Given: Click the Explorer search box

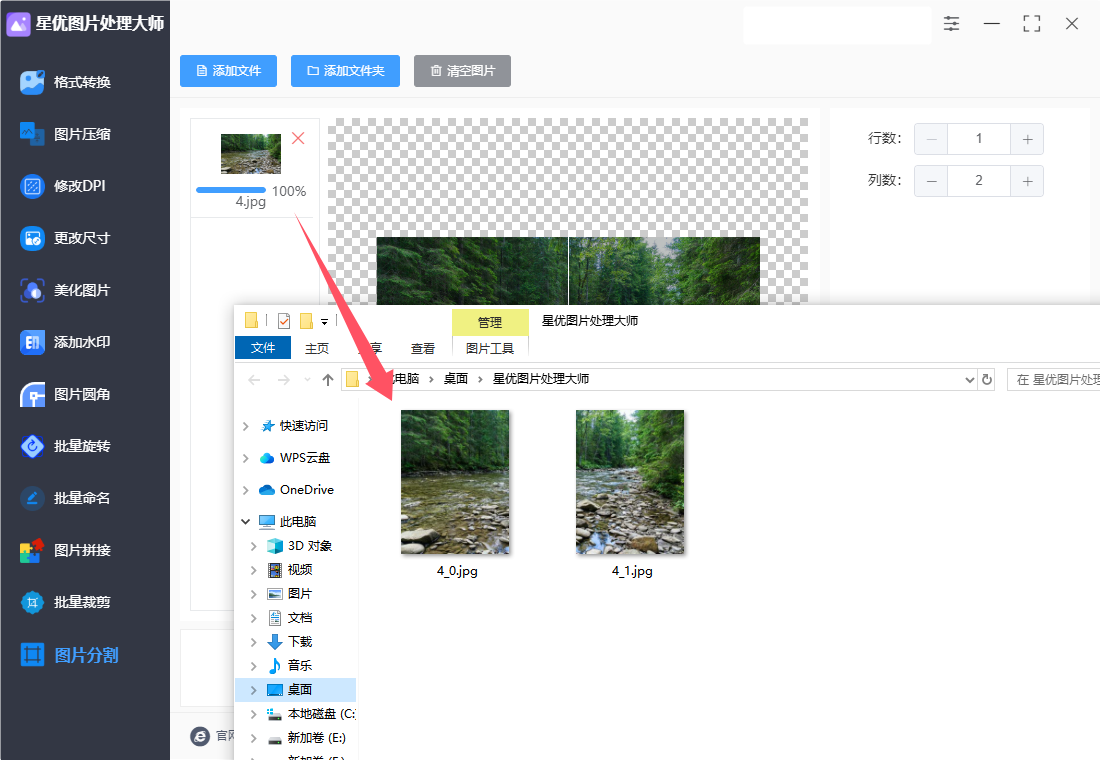Looking at the screenshot, I should pos(1053,380).
